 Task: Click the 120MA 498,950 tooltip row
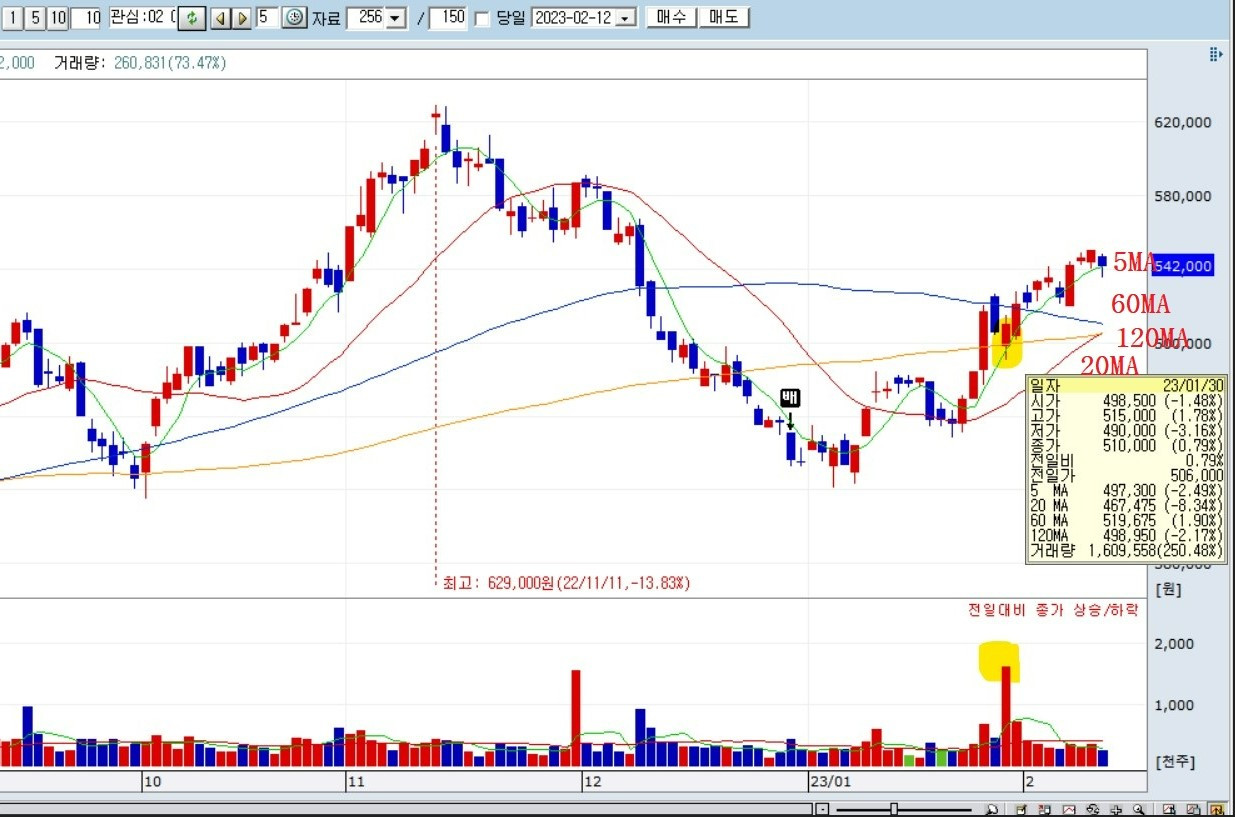1127,535
